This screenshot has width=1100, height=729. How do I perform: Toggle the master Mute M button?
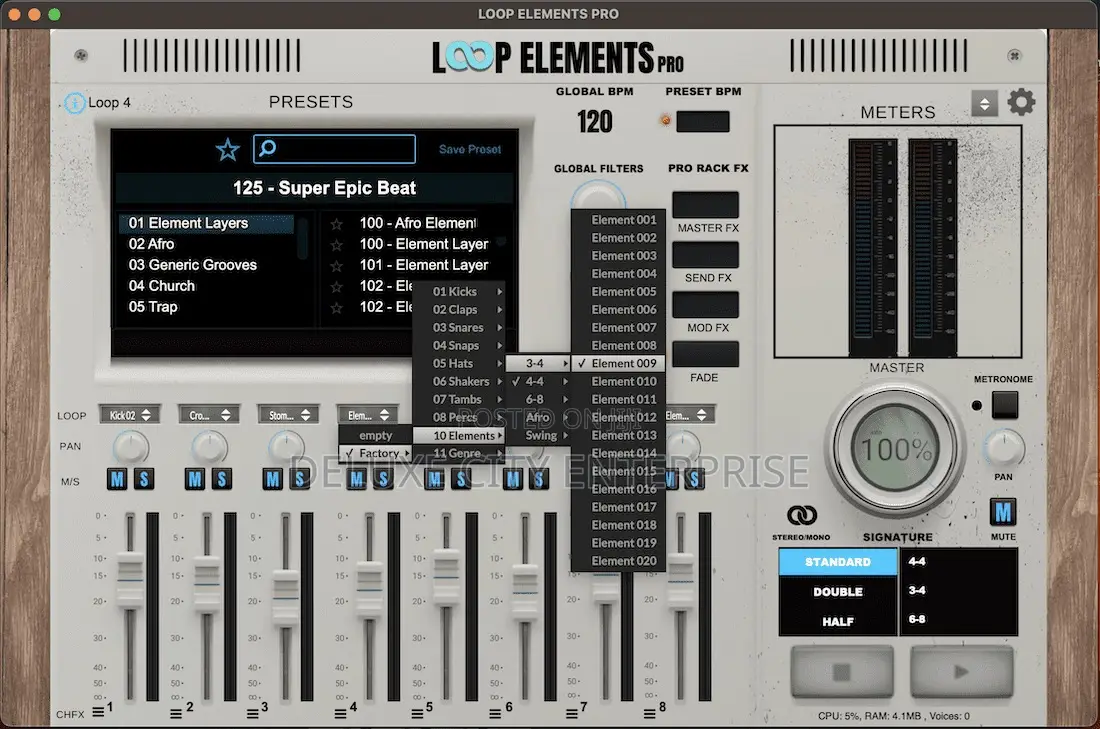(1003, 513)
